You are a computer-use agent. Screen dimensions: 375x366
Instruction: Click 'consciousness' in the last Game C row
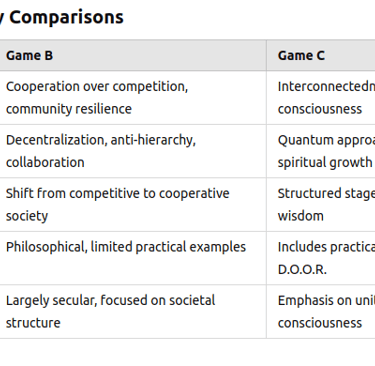[320, 323]
